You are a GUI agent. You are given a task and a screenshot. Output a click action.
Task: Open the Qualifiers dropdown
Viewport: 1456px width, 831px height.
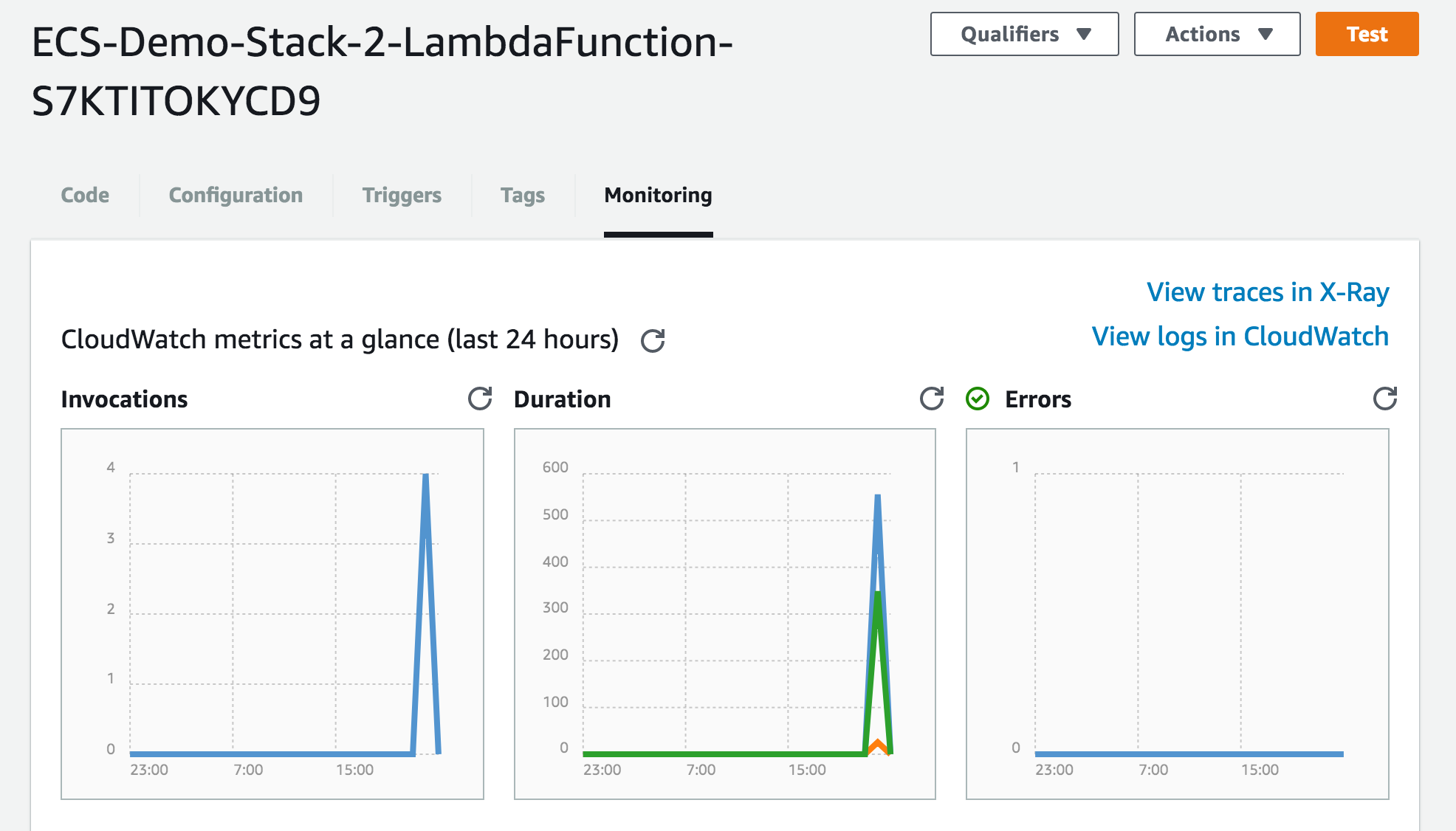pyautogui.click(x=1024, y=34)
